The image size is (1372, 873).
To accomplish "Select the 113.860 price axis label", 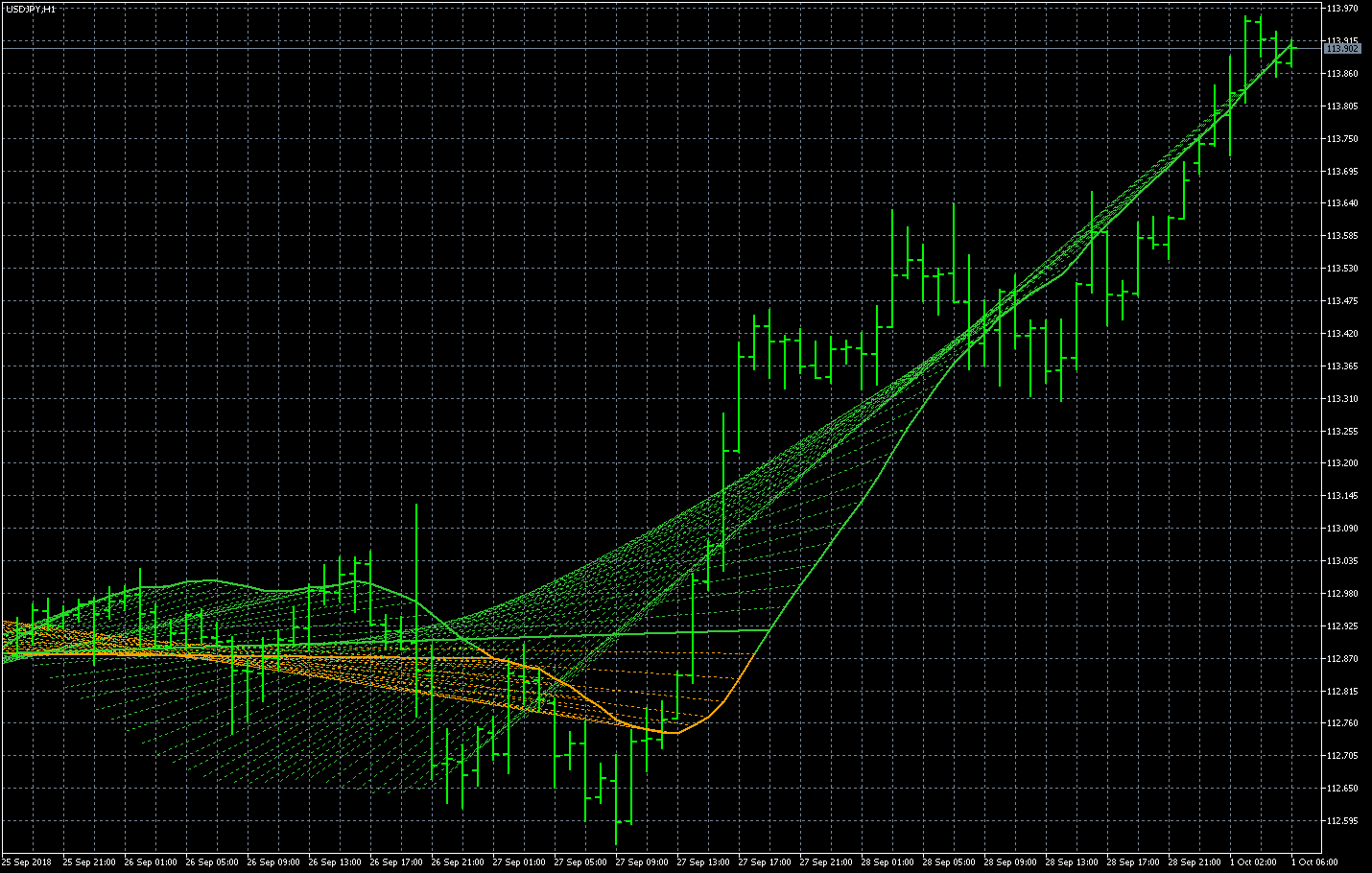I will 1343,74.
